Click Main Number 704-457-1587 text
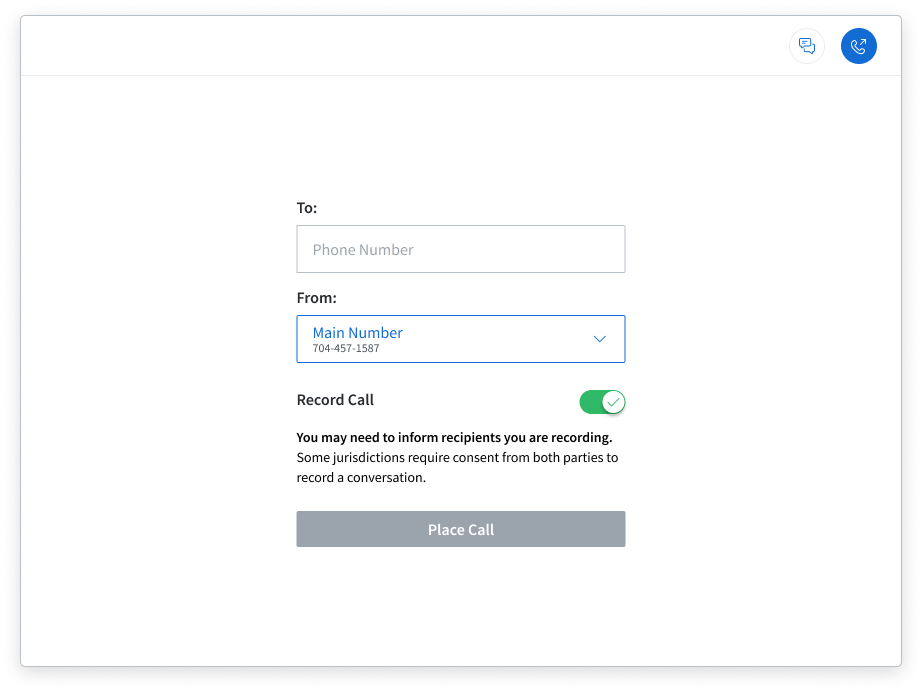Image resolution: width=922 pixels, height=692 pixels. point(357,339)
